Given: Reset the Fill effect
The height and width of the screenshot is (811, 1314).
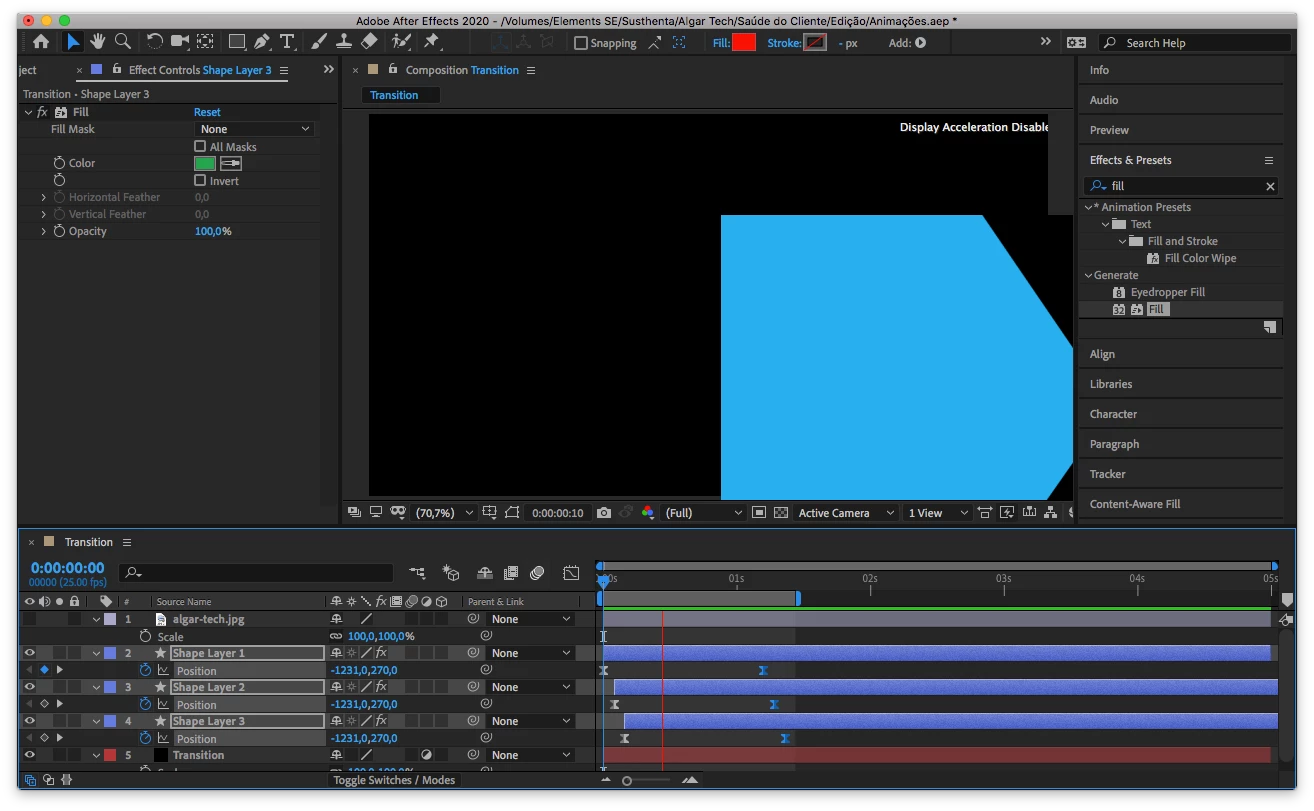Looking at the screenshot, I should [207, 112].
